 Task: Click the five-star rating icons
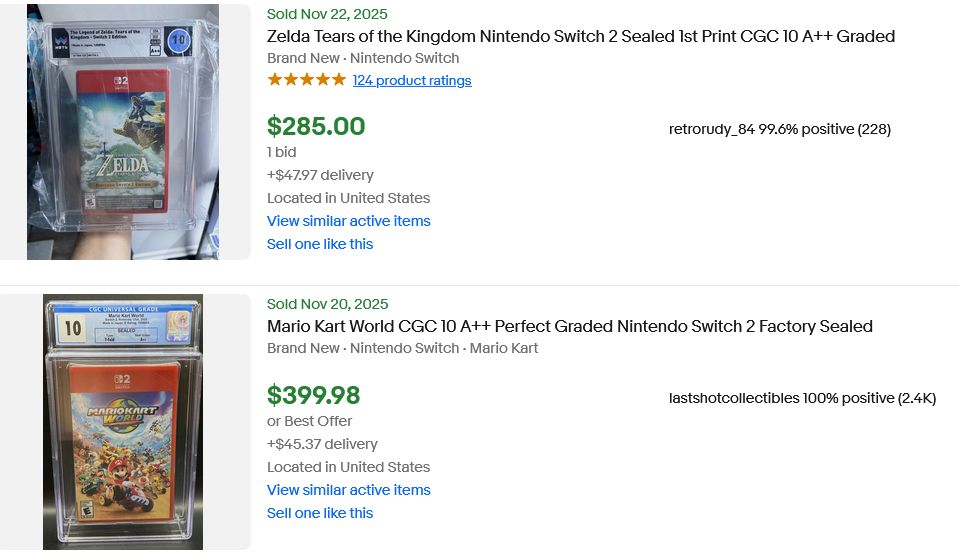[x=306, y=80]
